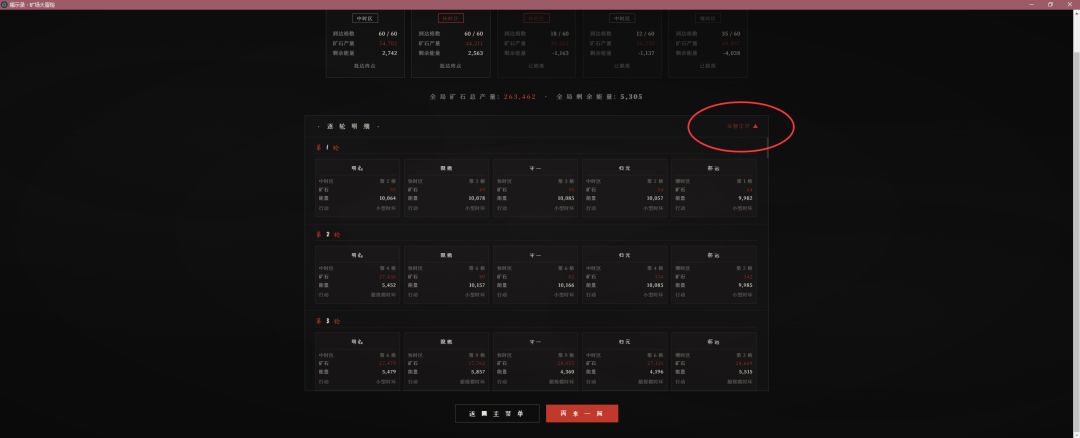Select round 2 energy value 5,452
This screenshot has height=438, width=1080.
click(388, 284)
